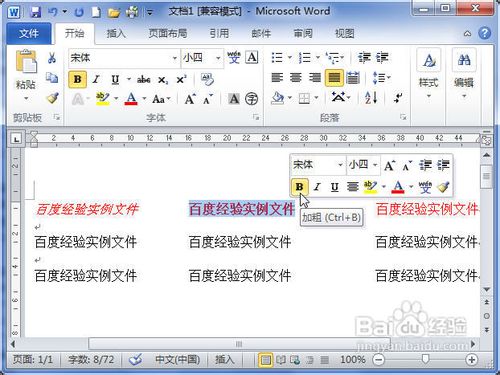This screenshot has height=375, width=500.
Task: Expand the ribbon font name dropdown
Action: 174,58
